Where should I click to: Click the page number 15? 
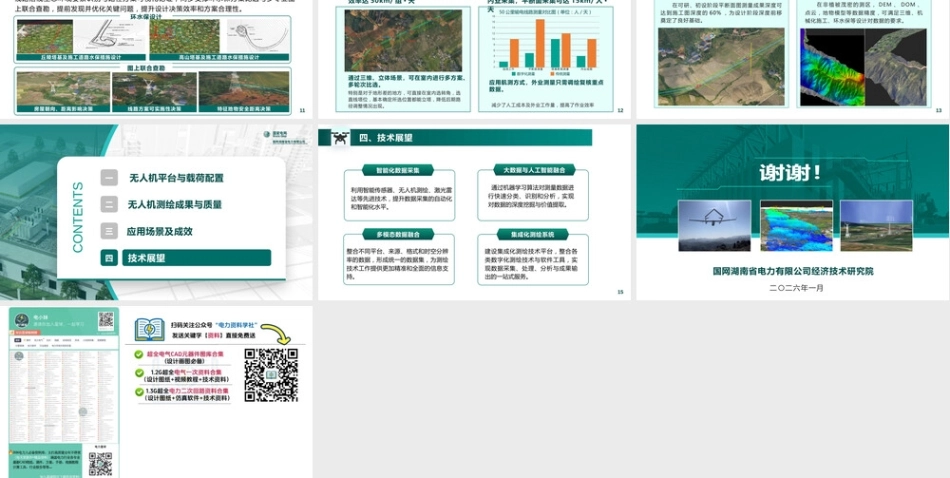pos(620,292)
